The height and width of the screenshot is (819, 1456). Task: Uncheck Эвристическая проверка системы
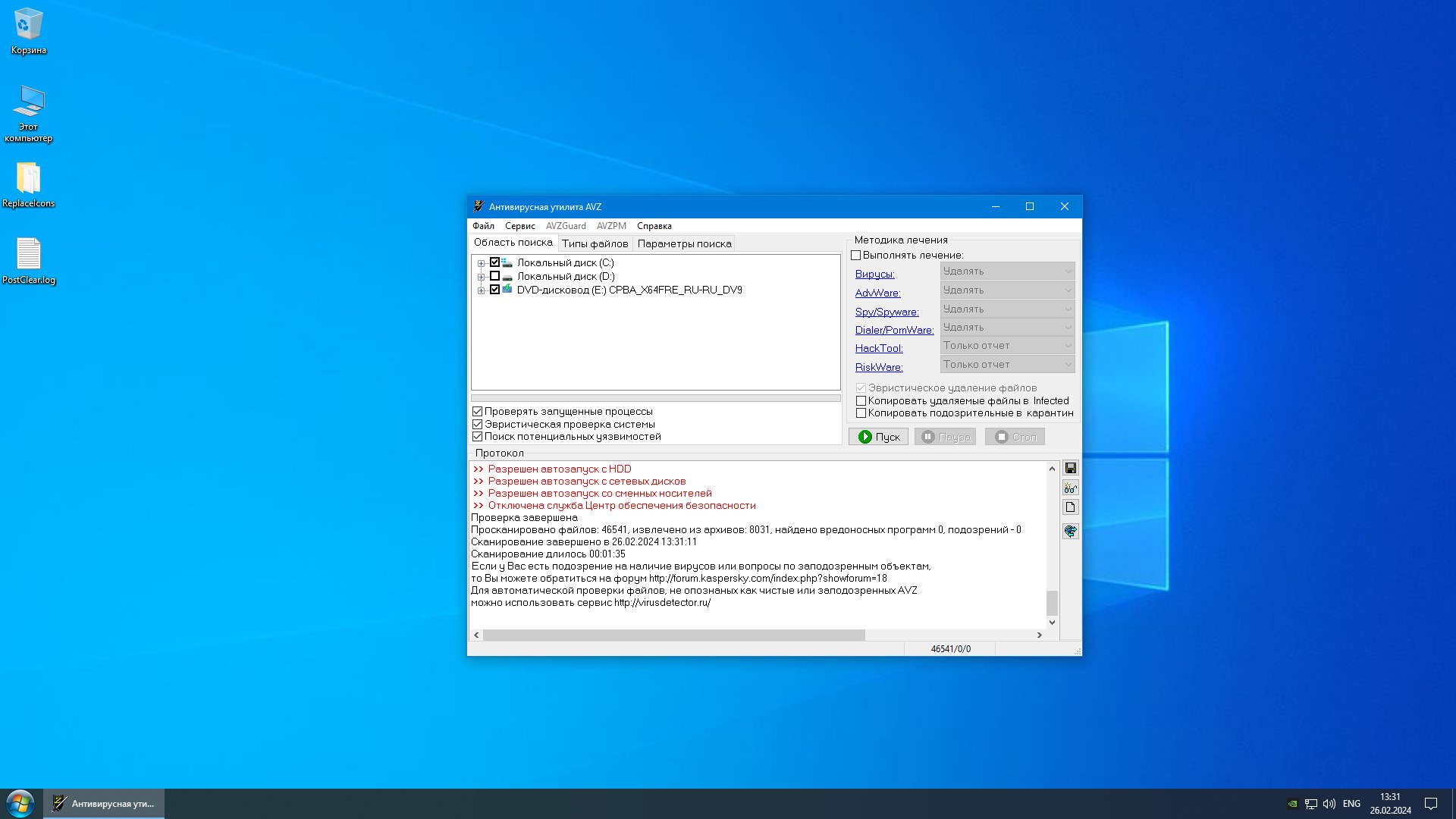click(x=478, y=424)
